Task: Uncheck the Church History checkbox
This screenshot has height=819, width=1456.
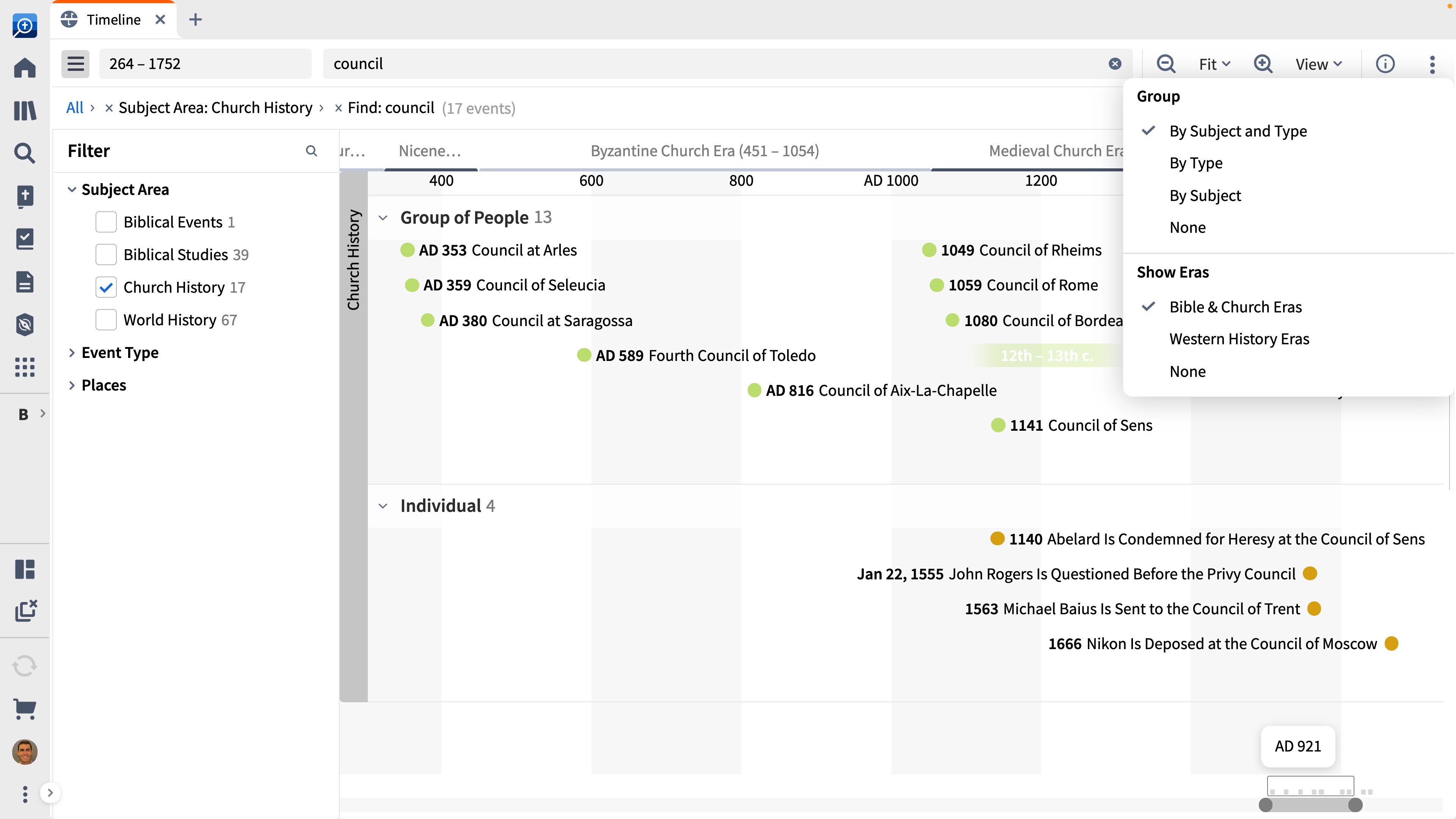Action: tap(106, 287)
